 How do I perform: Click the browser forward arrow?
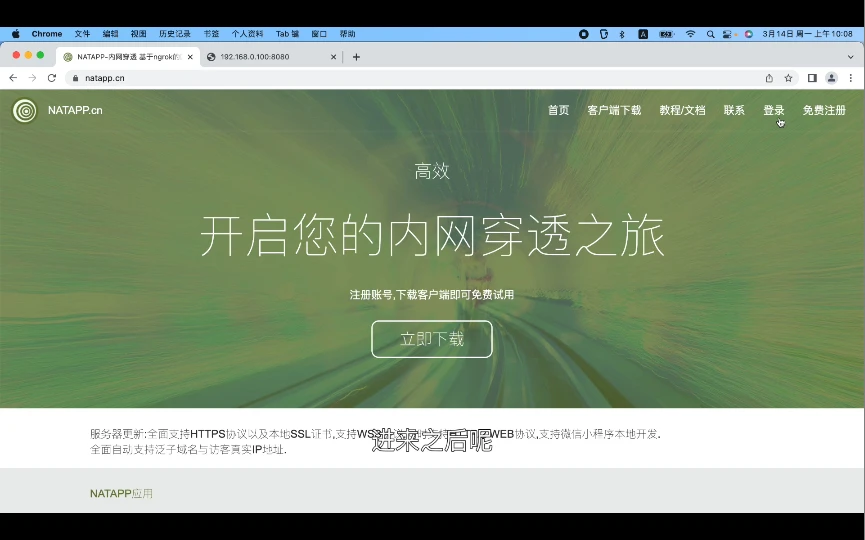33,78
